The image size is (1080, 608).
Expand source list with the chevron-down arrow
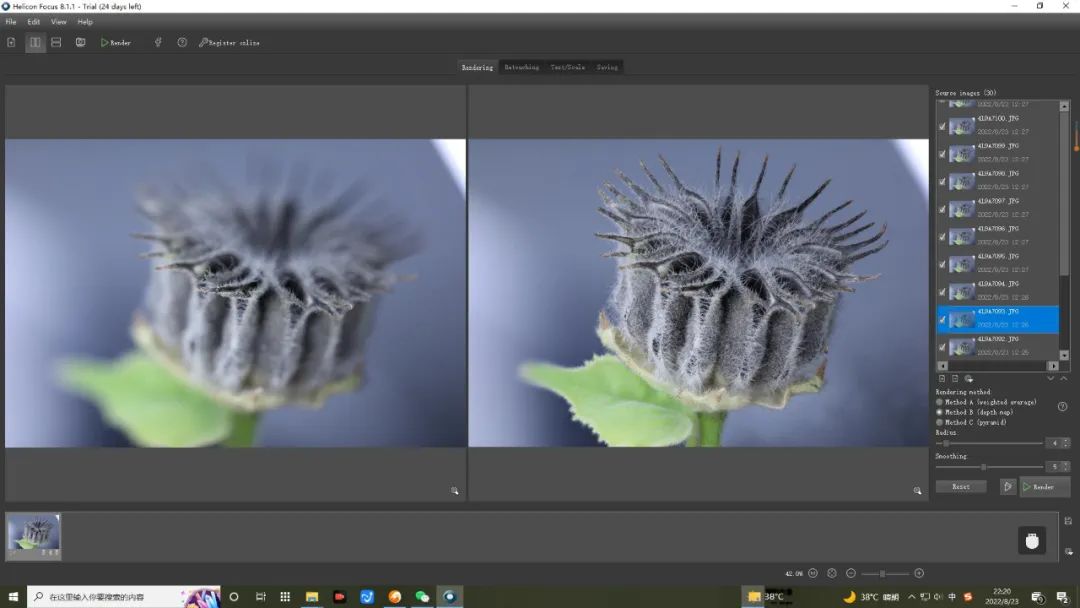pyautogui.click(x=1050, y=379)
